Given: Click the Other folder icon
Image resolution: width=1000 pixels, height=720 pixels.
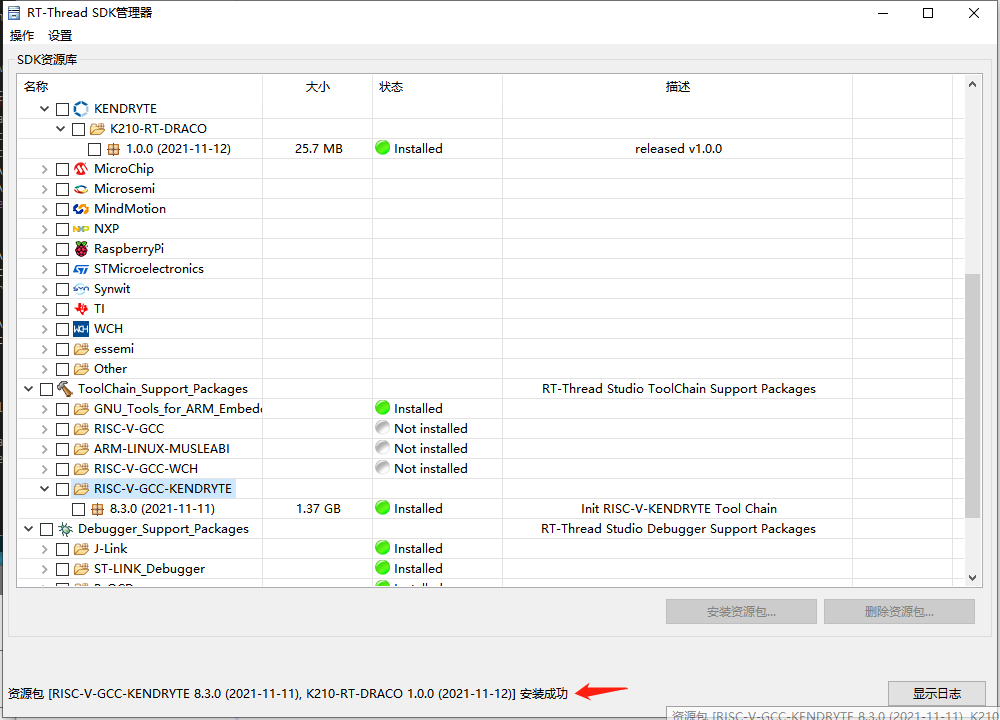Looking at the screenshot, I should [81, 369].
